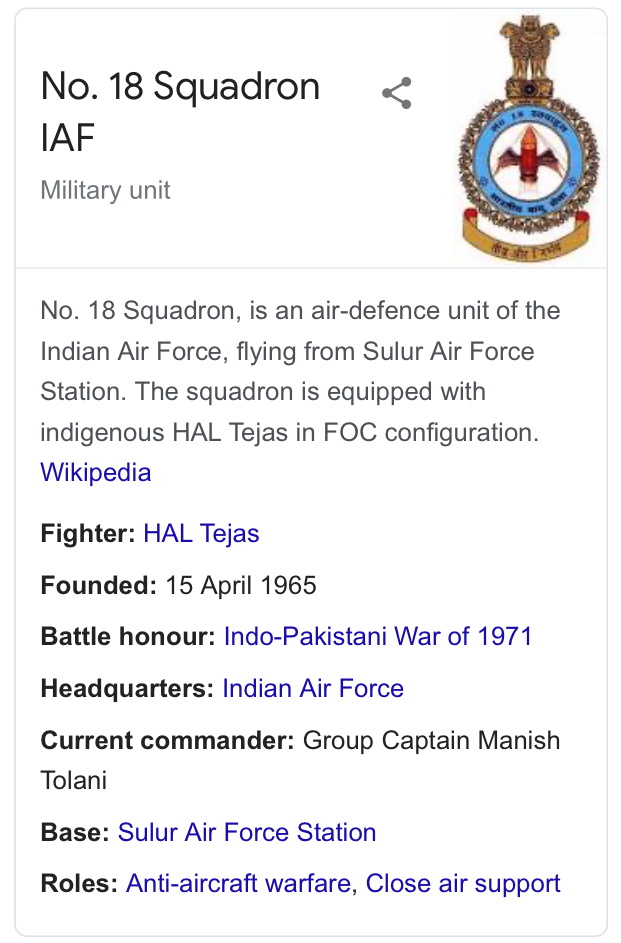Open Indo-Pakistani War of 1971 link
The width and height of the screenshot is (621, 943).
click(378, 636)
